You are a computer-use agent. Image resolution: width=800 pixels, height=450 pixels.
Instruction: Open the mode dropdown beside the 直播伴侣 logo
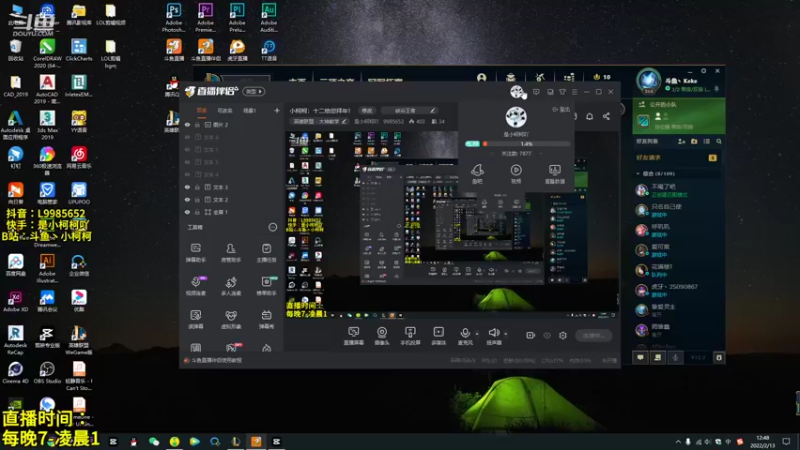254,92
